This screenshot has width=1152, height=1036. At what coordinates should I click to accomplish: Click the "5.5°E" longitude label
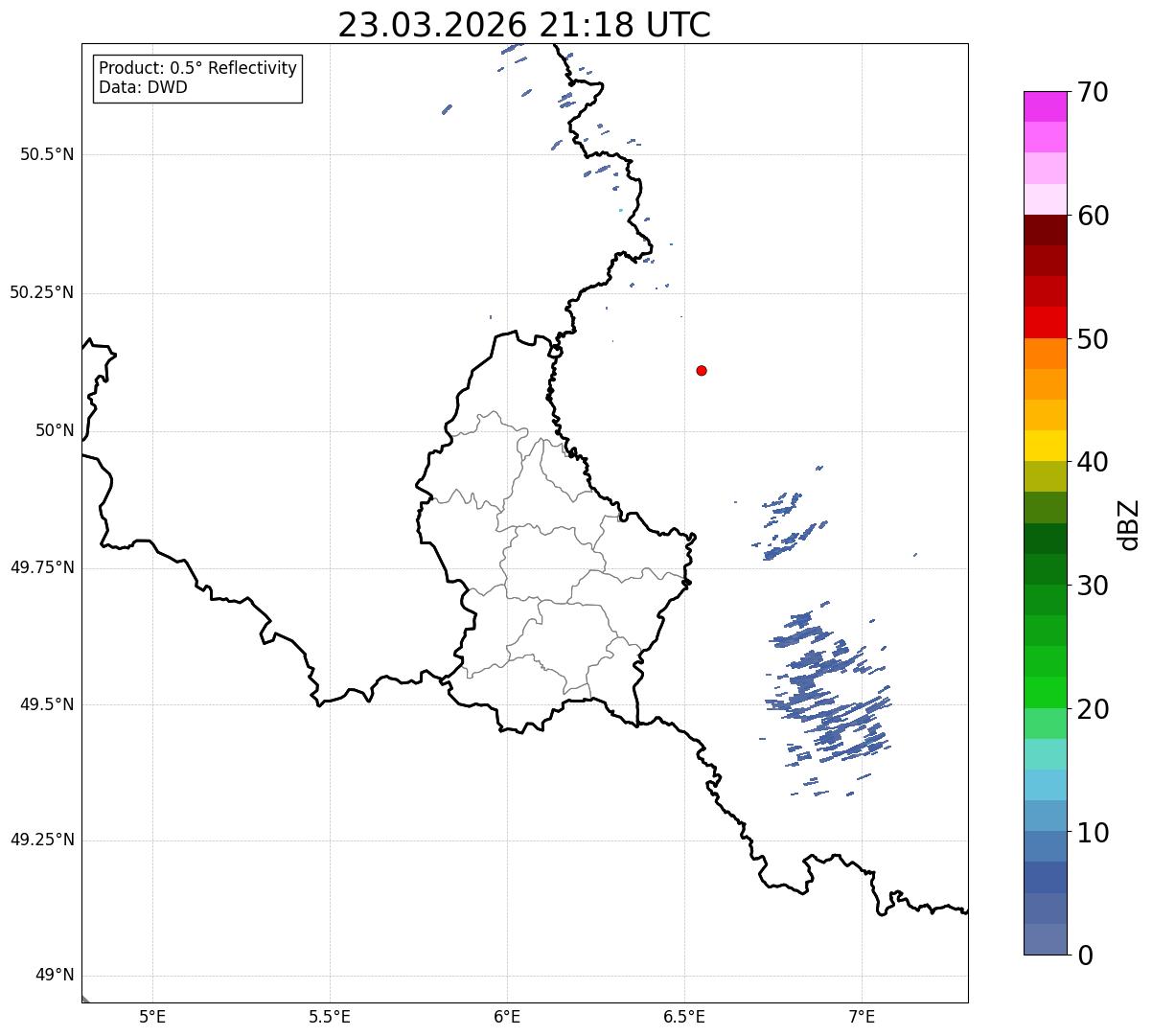coord(330,1017)
